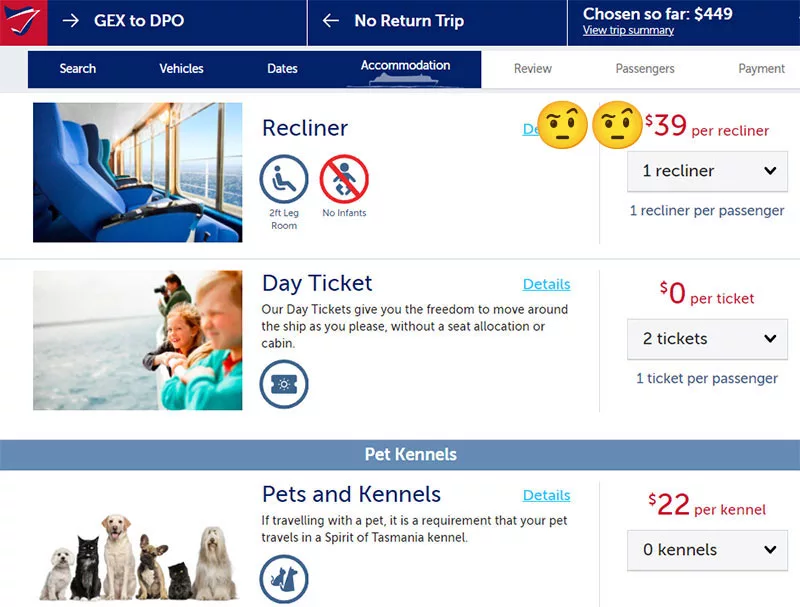The image size is (800, 607).
Task: Click the No Infants icon
Action: (x=344, y=179)
